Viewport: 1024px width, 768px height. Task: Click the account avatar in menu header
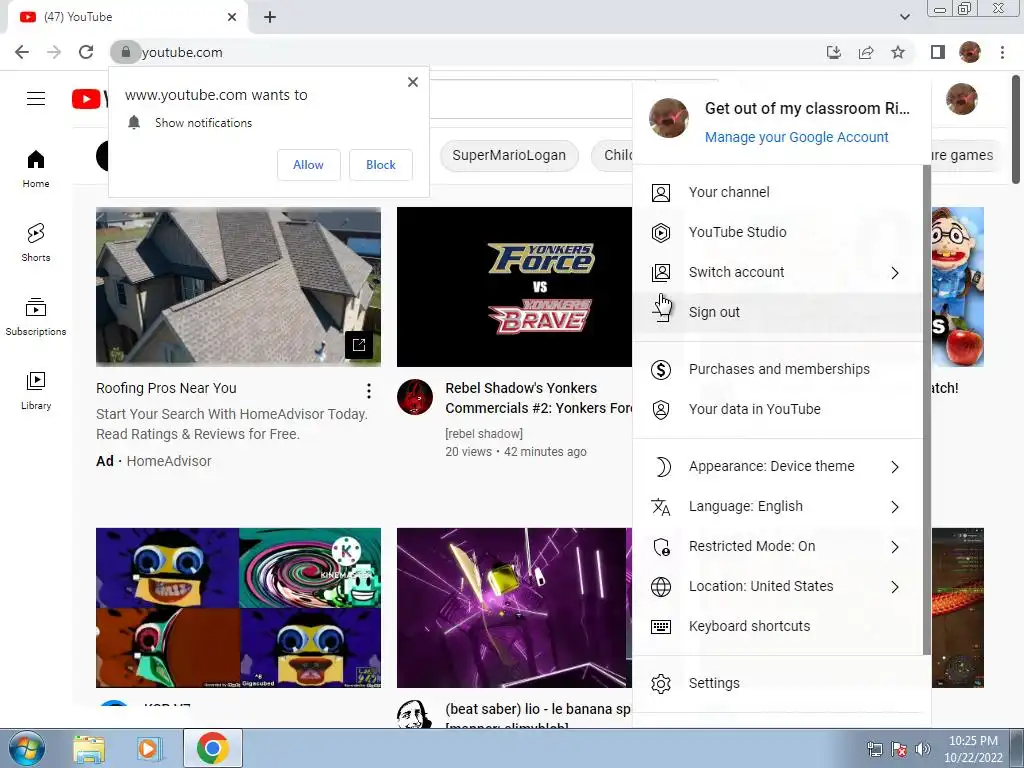(x=668, y=118)
